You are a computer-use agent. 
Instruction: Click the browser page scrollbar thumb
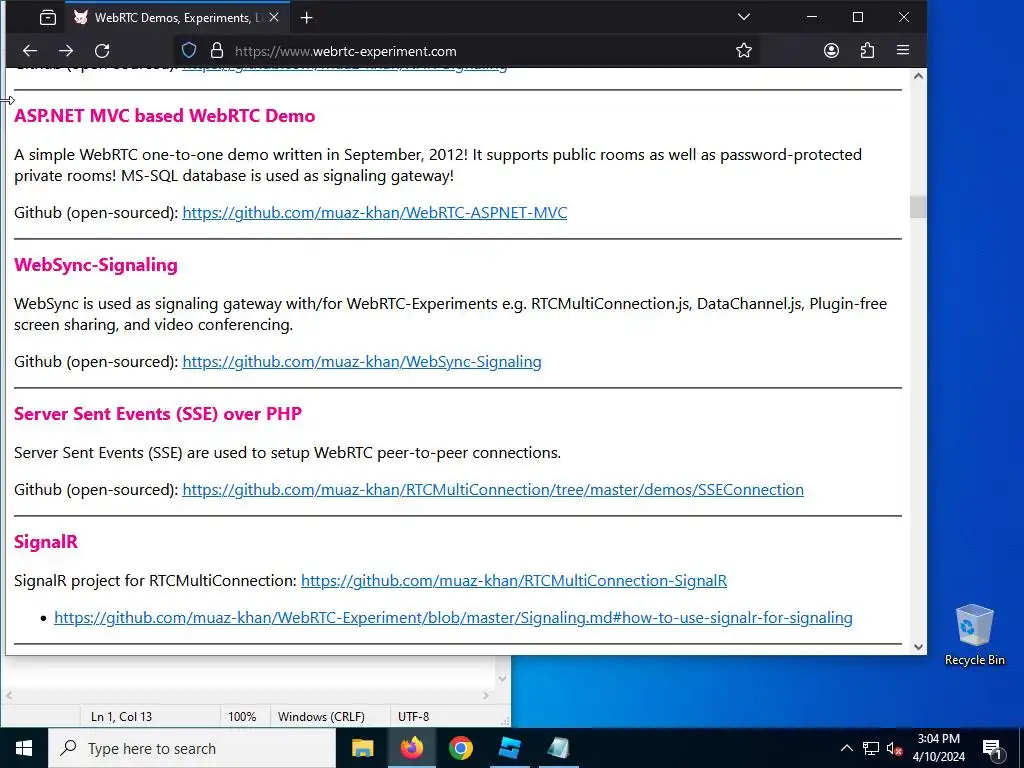tap(918, 207)
